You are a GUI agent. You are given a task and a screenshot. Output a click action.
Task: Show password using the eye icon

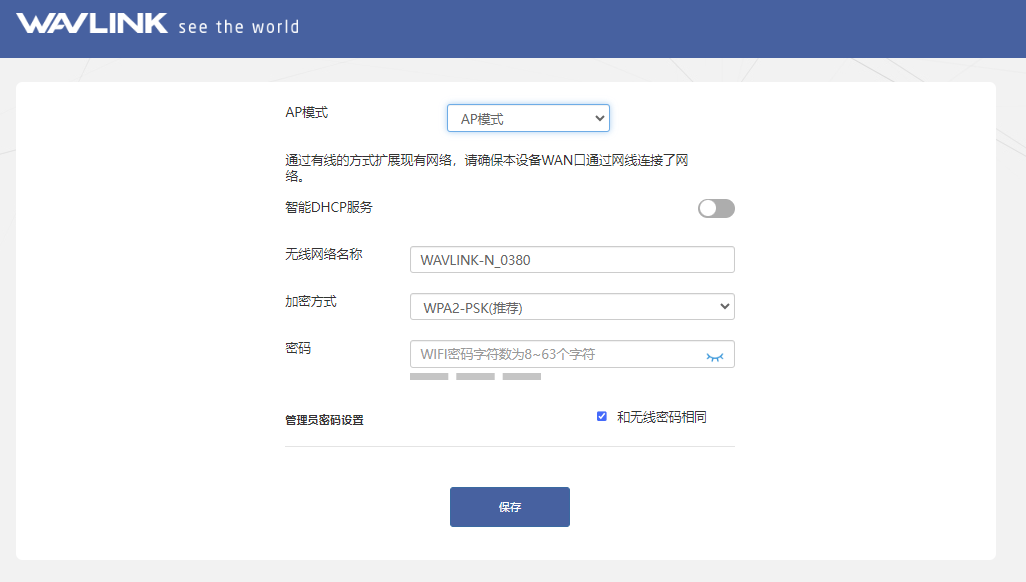click(x=714, y=355)
